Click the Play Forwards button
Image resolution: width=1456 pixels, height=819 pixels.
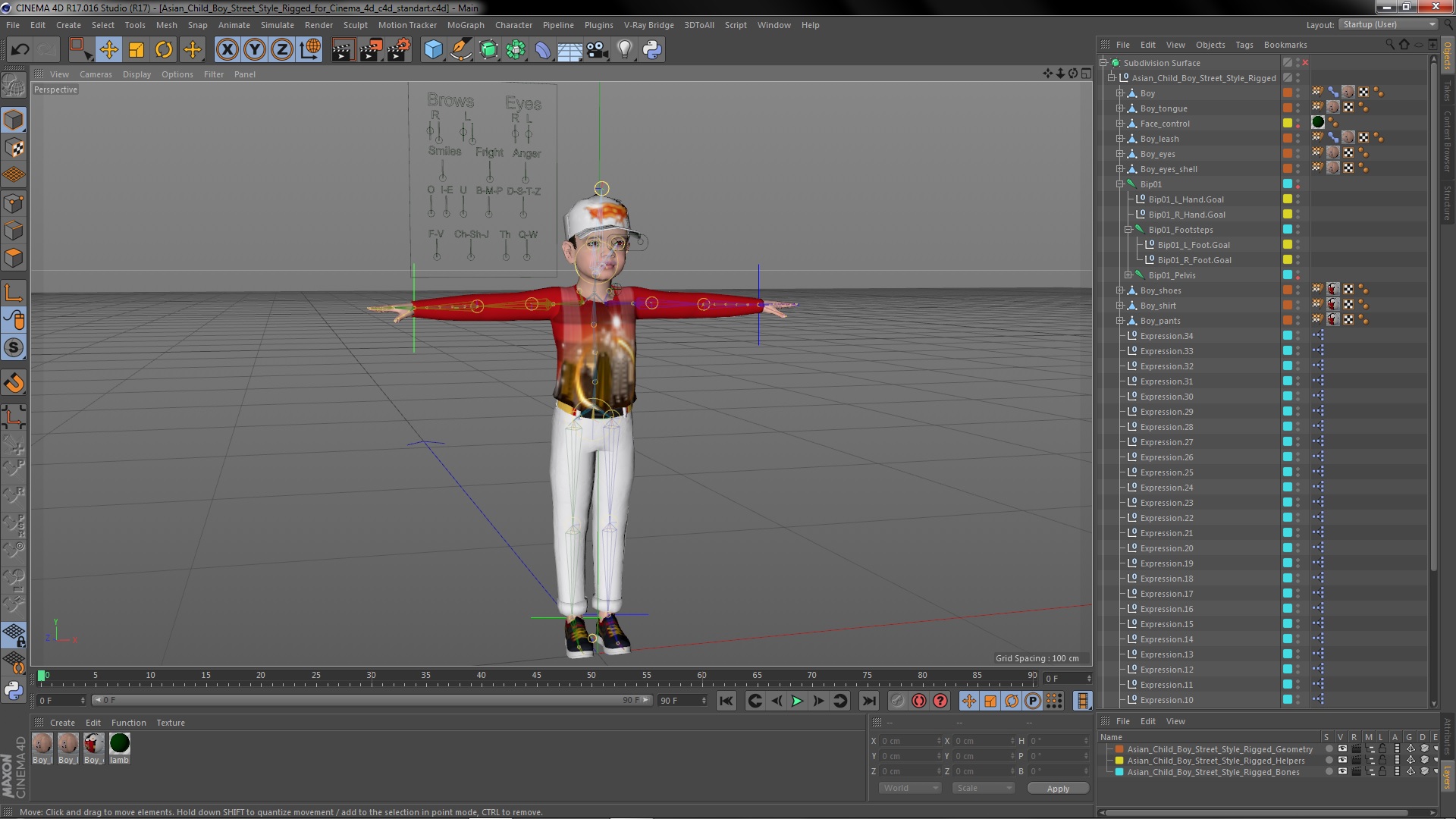click(x=797, y=701)
